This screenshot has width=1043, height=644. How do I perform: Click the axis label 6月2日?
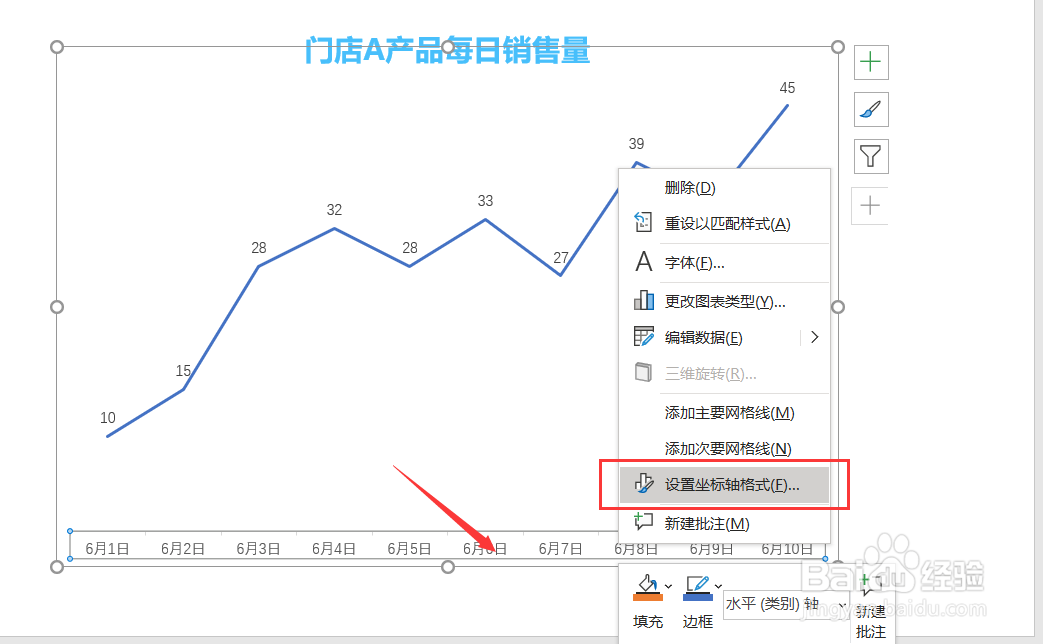click(183, 549)
